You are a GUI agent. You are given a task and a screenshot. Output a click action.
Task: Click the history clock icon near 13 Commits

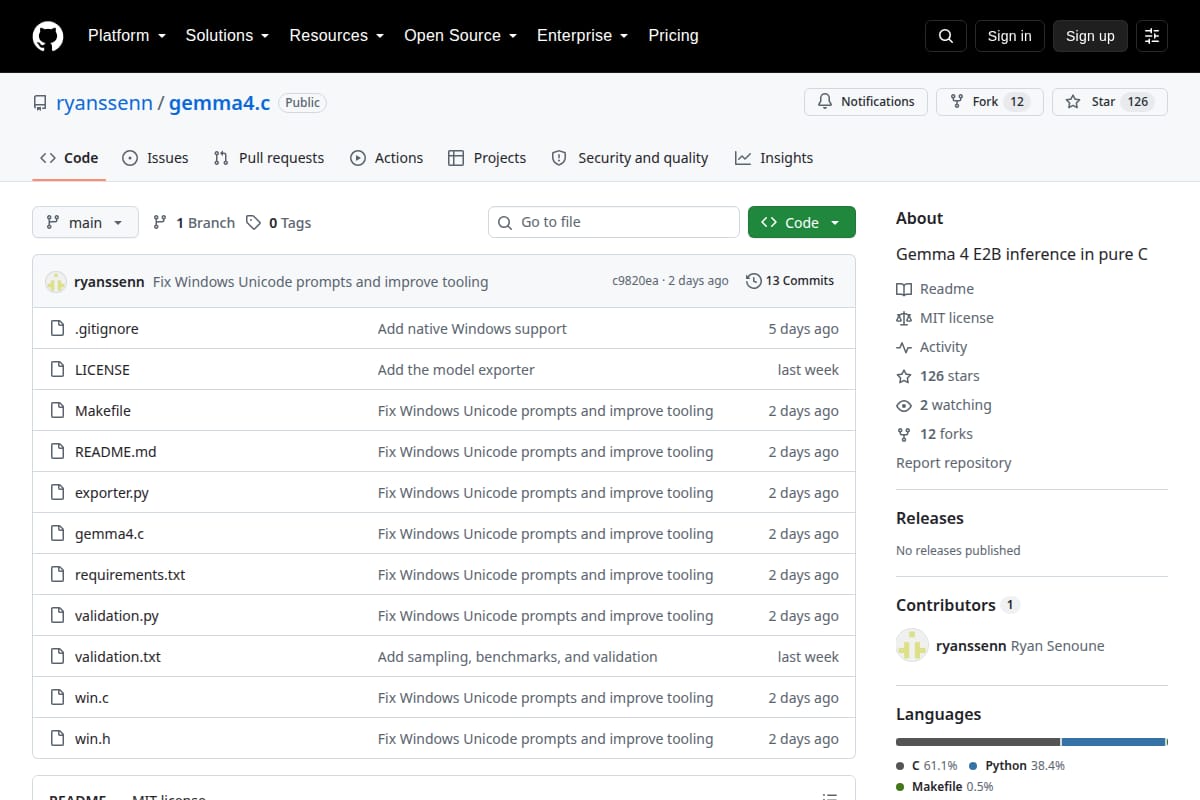[x=753, y=281]
